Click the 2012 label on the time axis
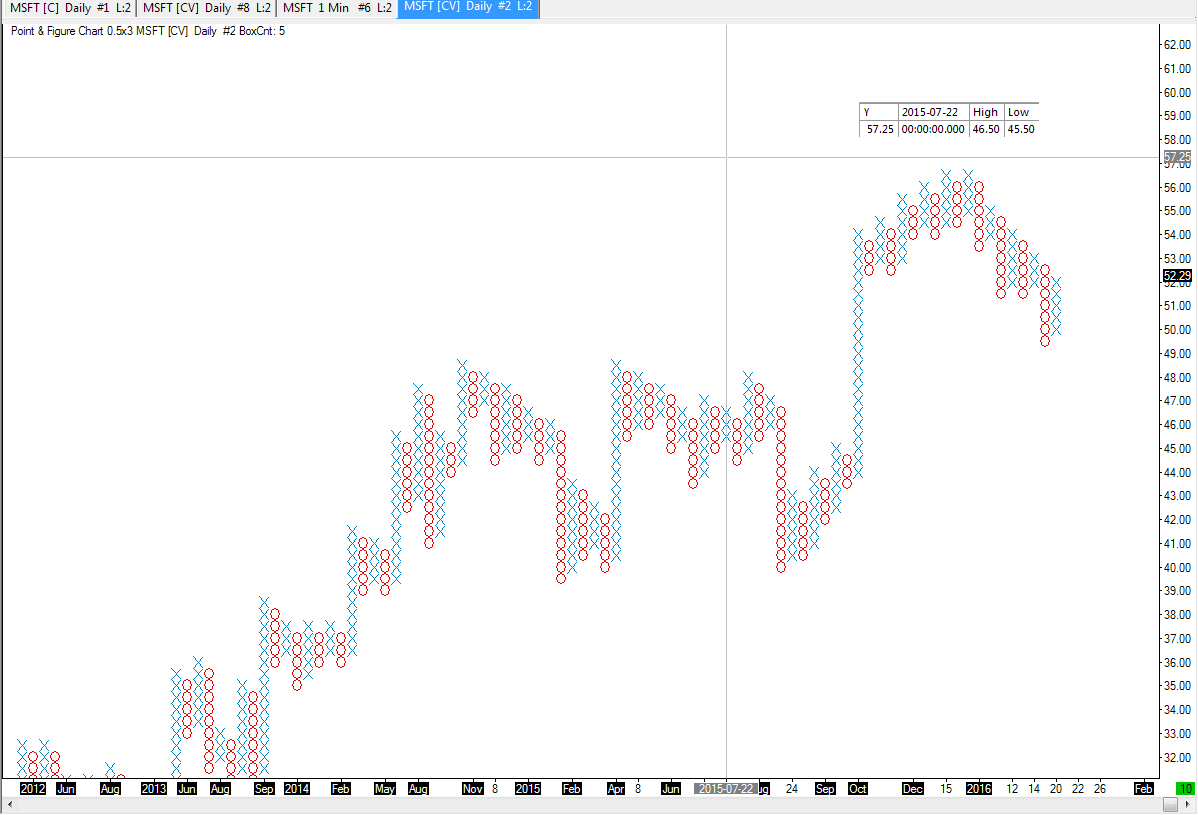Image resolution: width=1198 pixels, height=815 pixels. click(x=33, y=788)
